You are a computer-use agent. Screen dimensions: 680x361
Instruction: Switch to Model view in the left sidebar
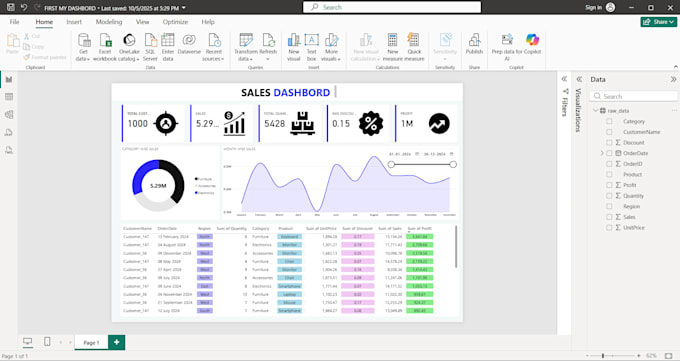(x=9, y=115)
